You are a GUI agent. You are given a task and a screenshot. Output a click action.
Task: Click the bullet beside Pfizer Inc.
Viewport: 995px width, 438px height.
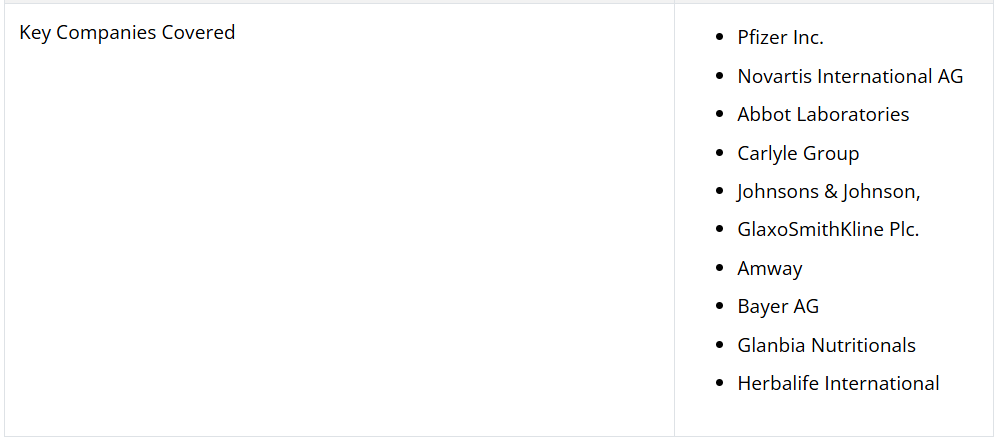(719, 37)
